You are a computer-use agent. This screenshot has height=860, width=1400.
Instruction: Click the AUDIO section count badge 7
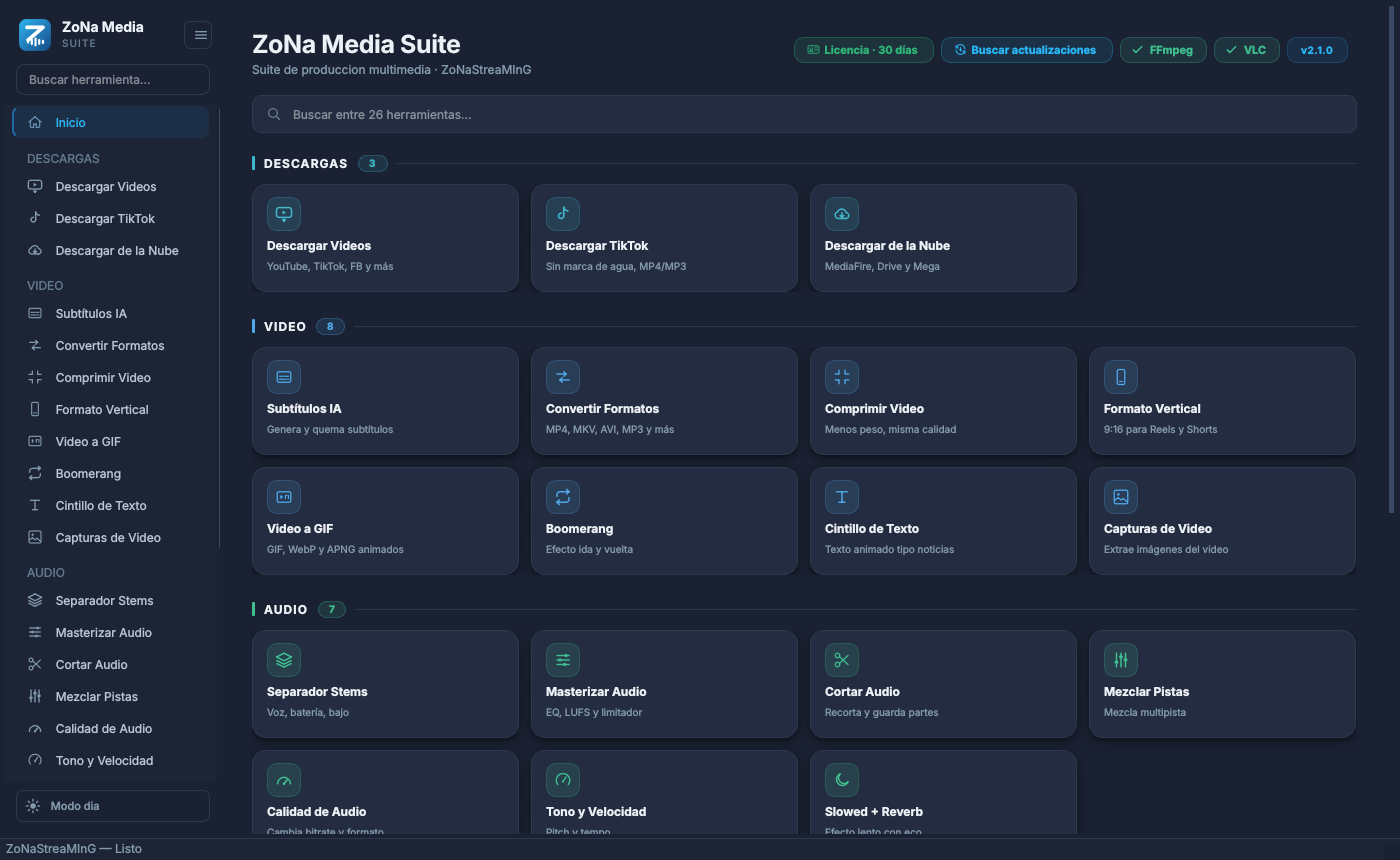332,609
